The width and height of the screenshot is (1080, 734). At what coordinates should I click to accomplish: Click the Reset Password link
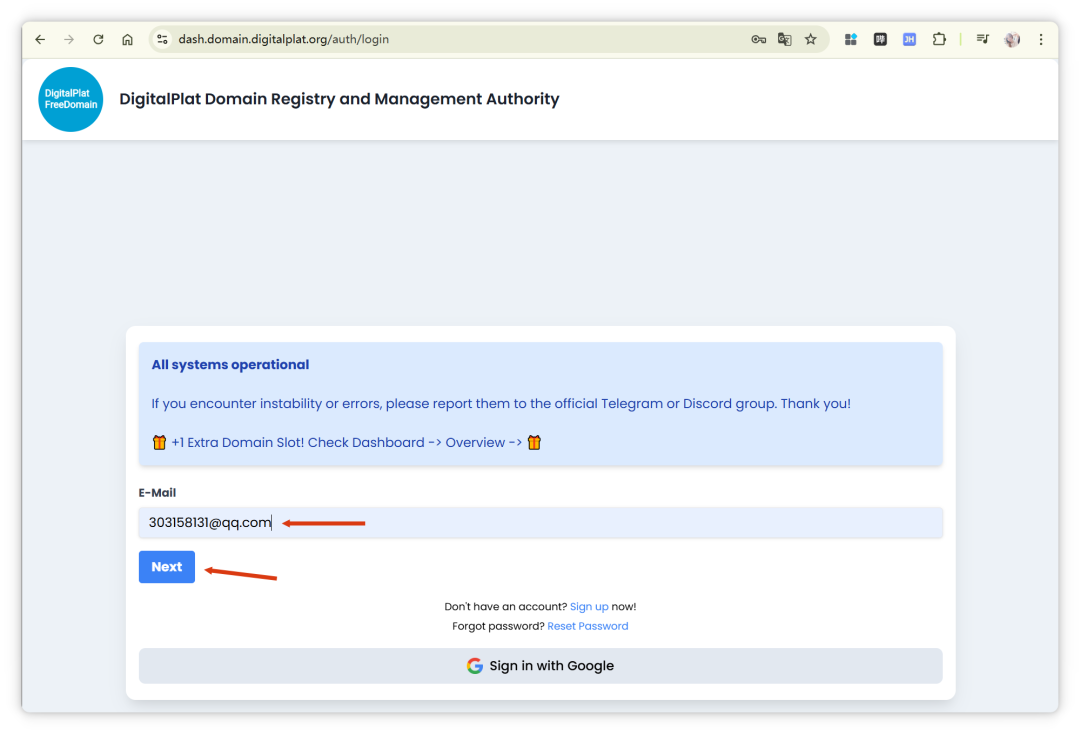tap(588, 626)
